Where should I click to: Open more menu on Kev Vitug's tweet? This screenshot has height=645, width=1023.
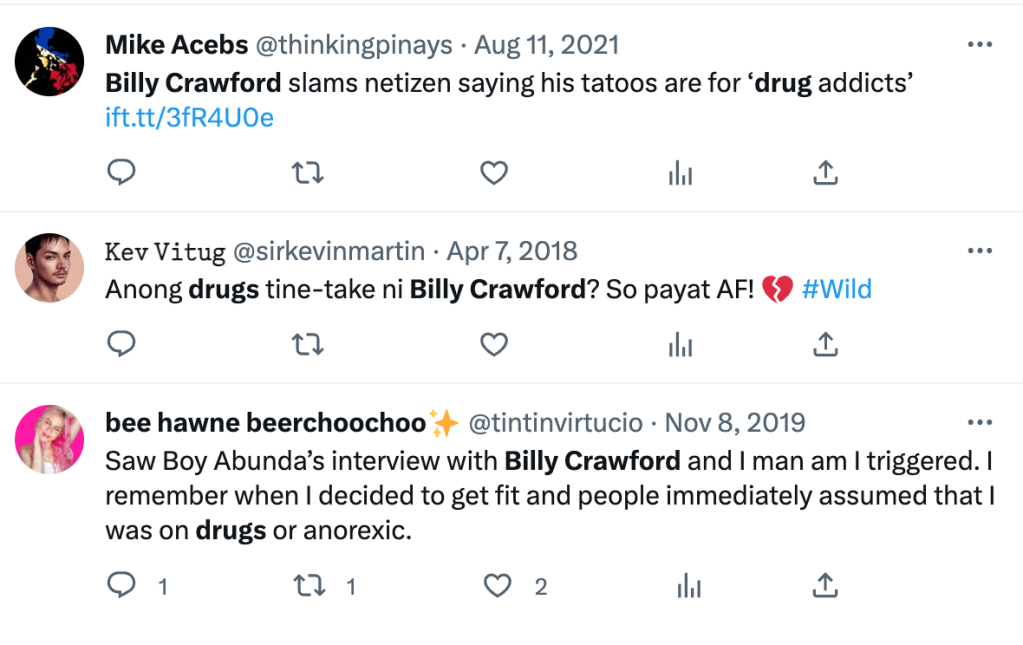(x=979, y=250)
